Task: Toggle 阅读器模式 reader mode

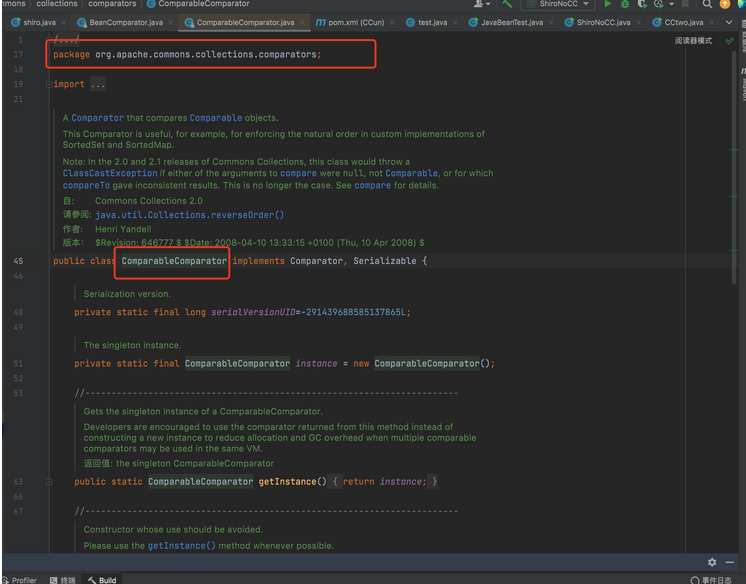Action: pos(693,41)
